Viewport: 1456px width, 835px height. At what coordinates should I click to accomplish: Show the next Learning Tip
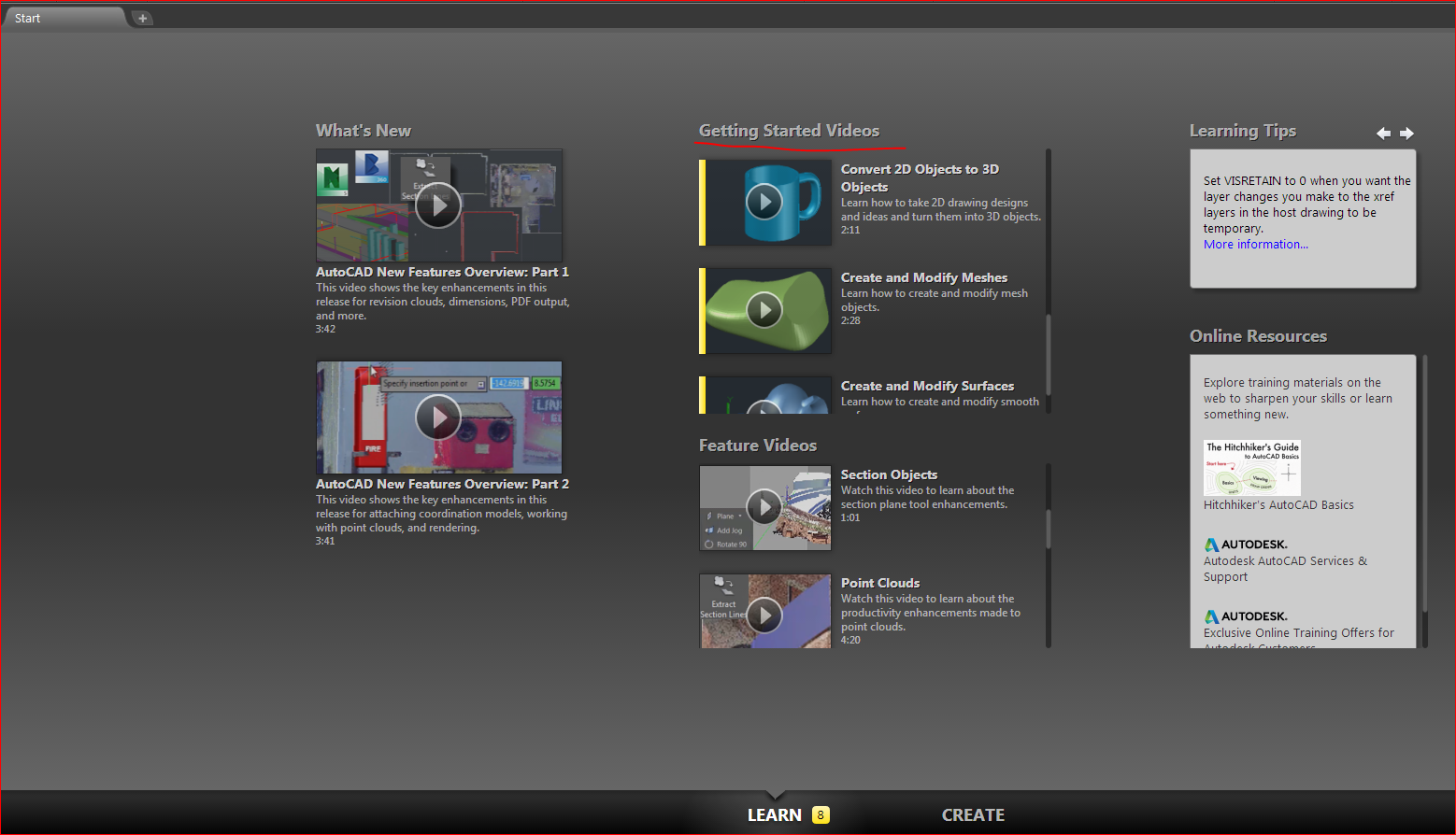pyautogui.click(x=1407, y=134)
